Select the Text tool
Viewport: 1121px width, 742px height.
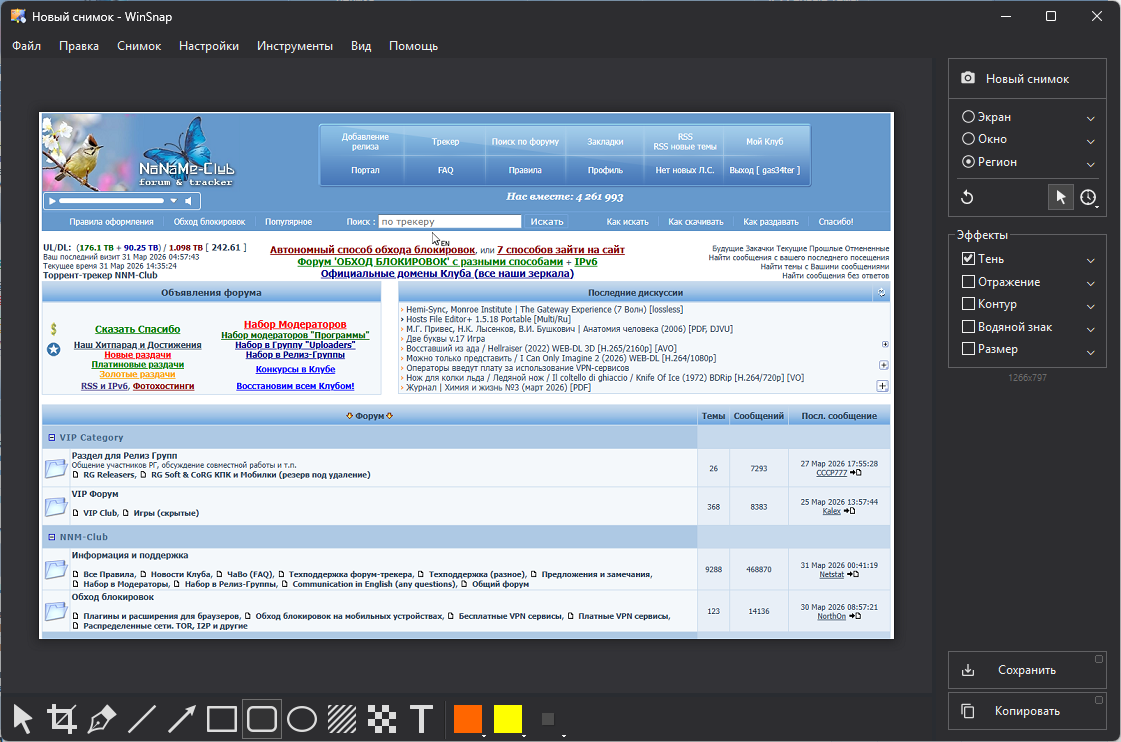pyautogui.click(x=422, y=719)
